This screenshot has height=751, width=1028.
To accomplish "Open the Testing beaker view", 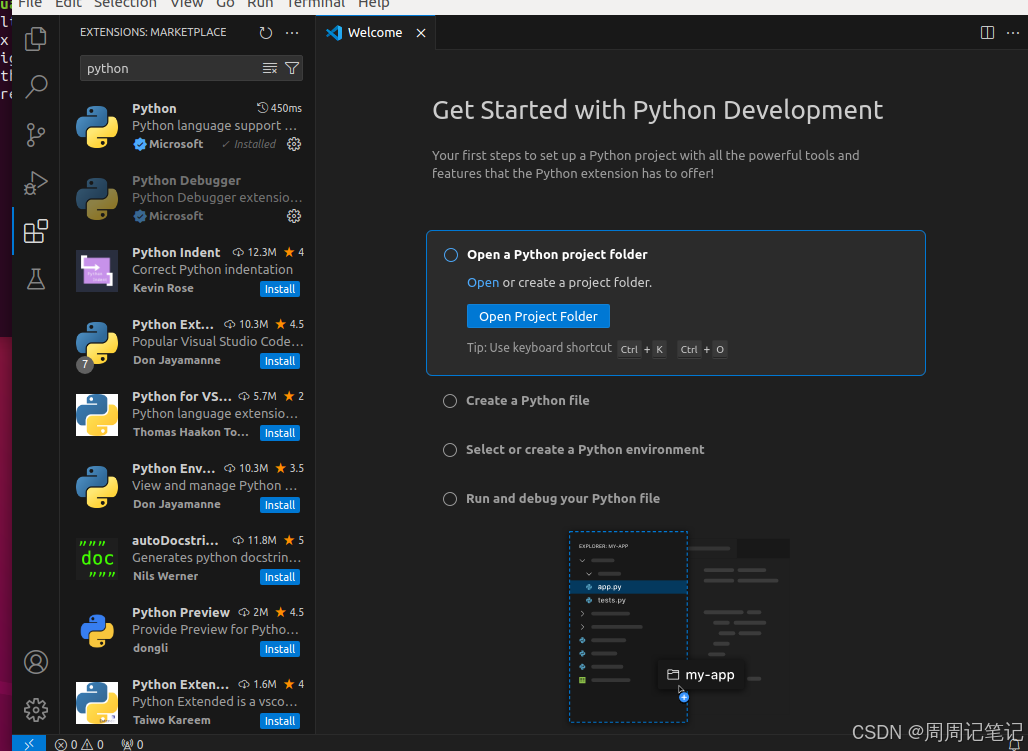I will tap(35, 279).
